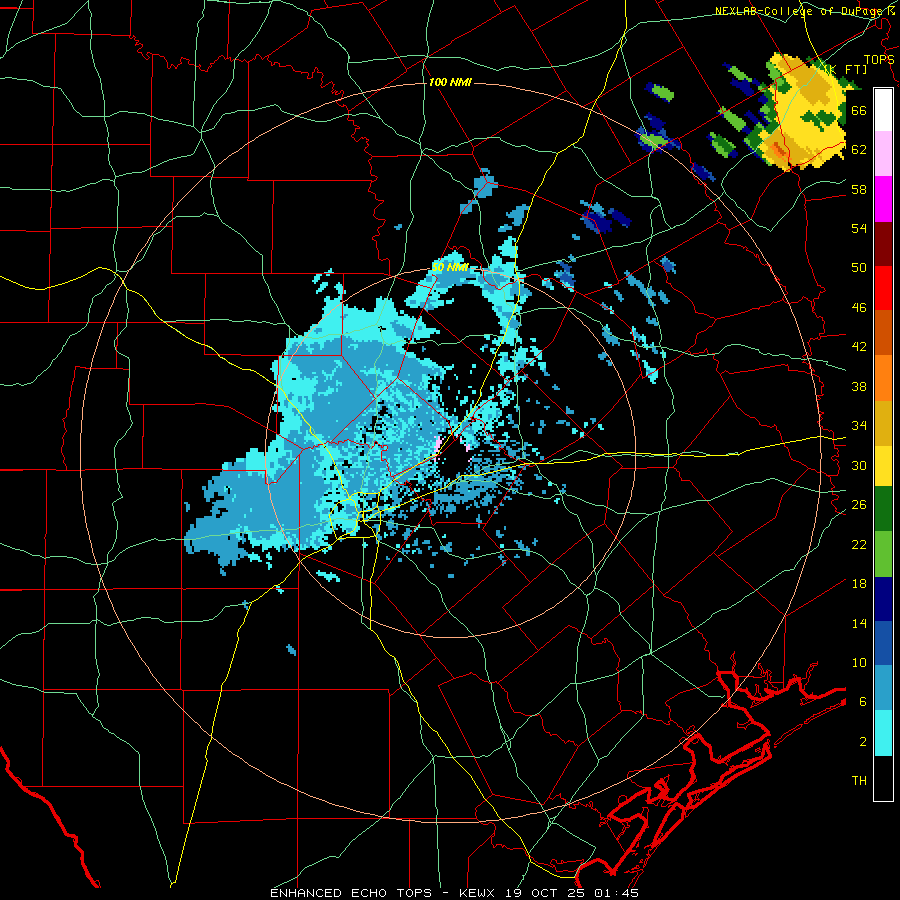Click the '46' legend value

(859, 307)
